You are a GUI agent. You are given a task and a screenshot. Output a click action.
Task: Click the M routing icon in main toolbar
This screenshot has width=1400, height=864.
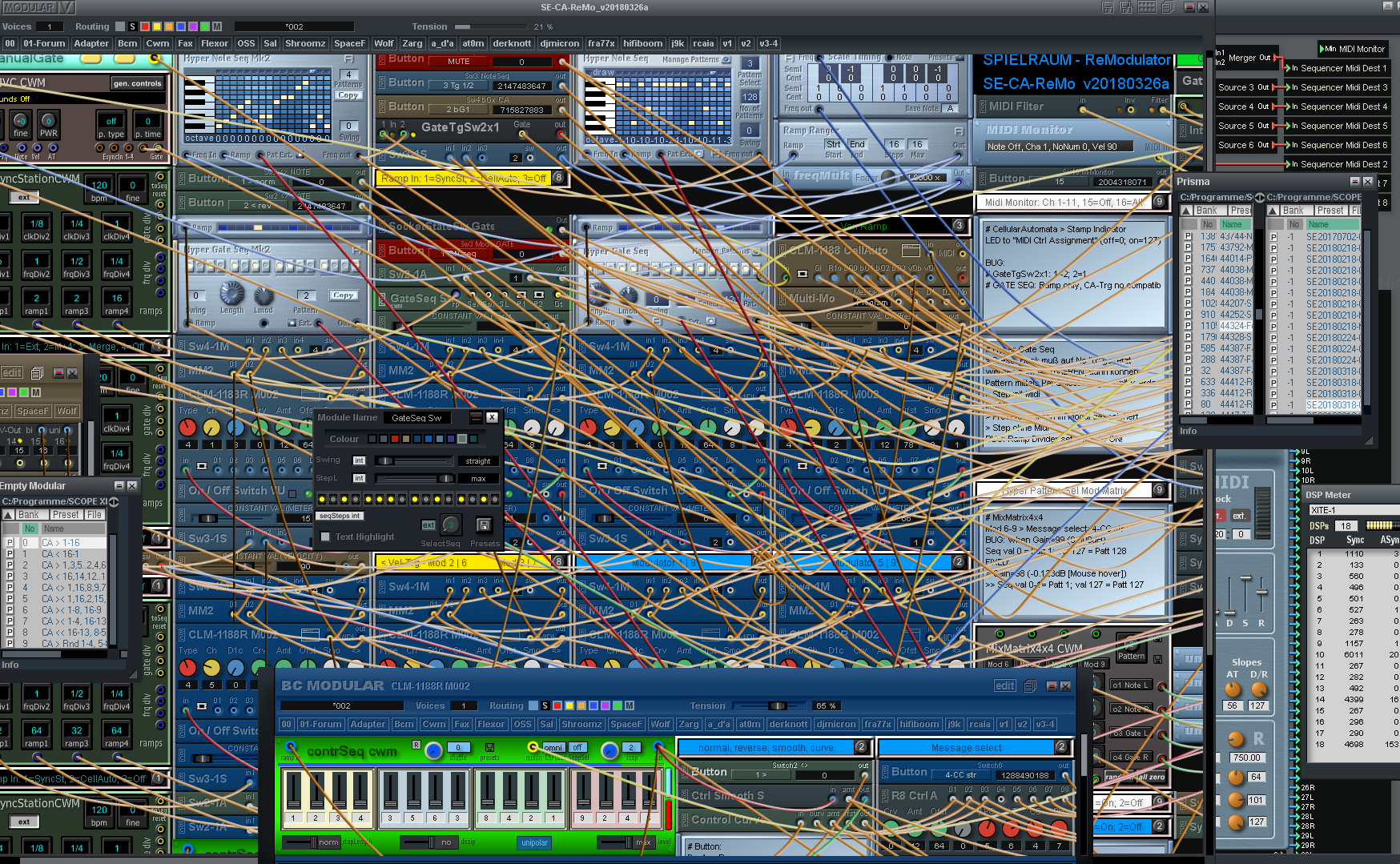(x=217, y=26)
